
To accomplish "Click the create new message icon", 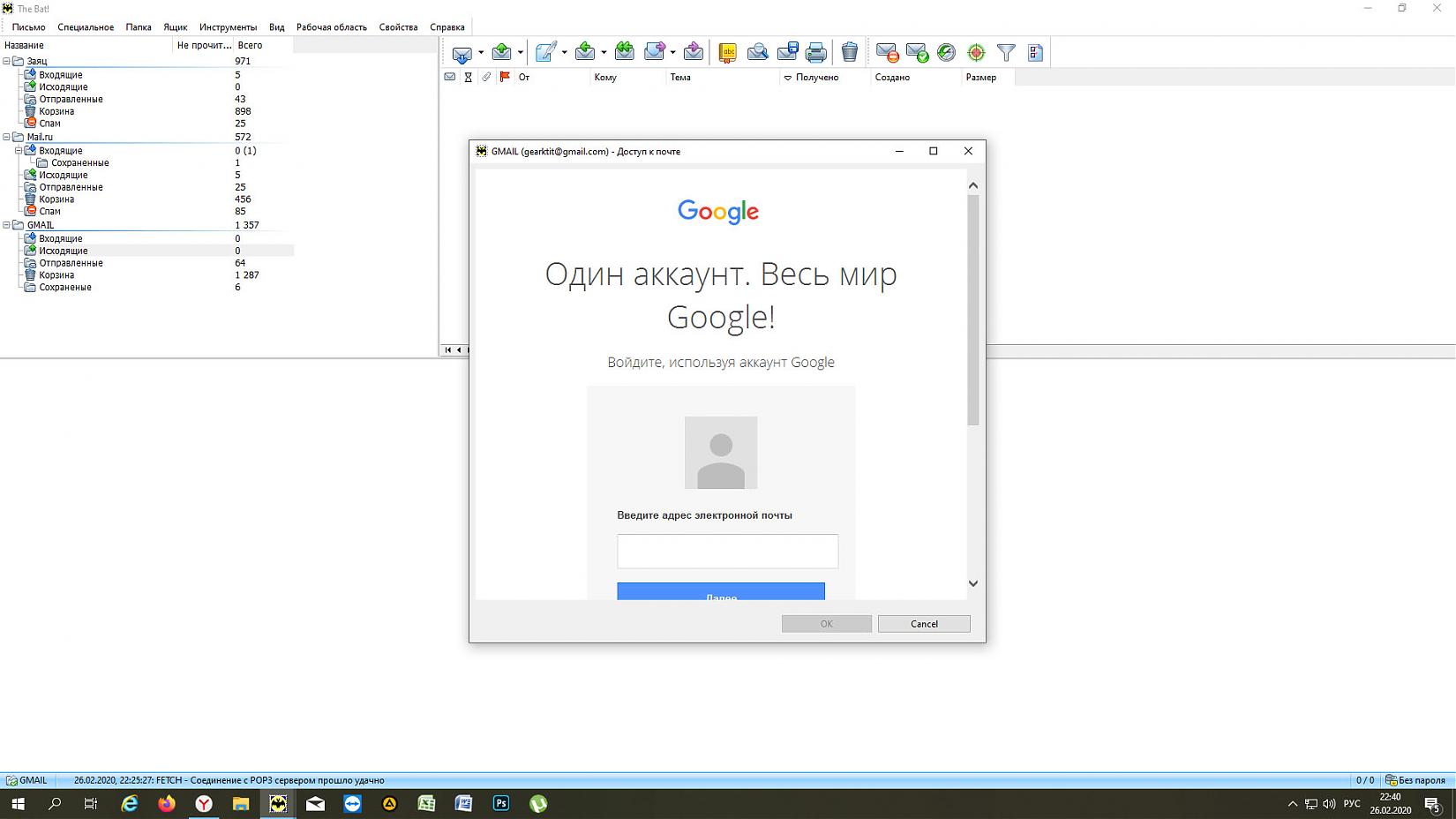I will point(545,53).
